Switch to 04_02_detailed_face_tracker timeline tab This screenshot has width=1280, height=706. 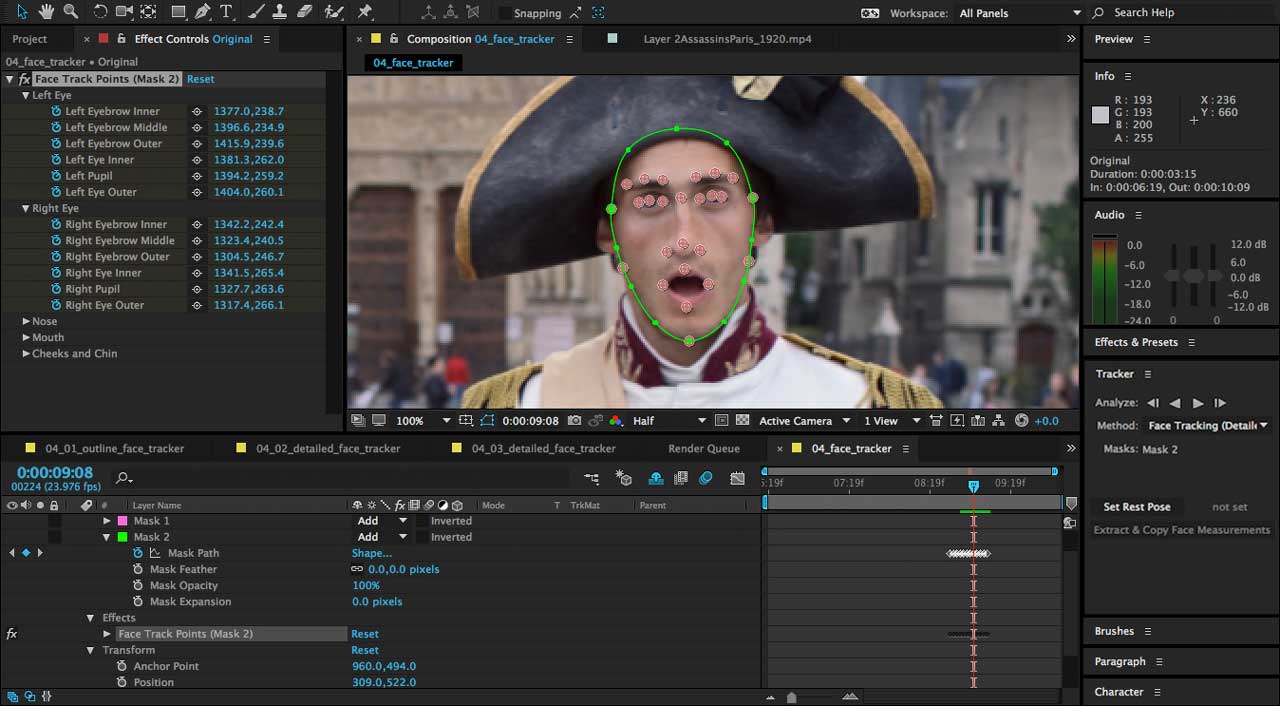327,449
